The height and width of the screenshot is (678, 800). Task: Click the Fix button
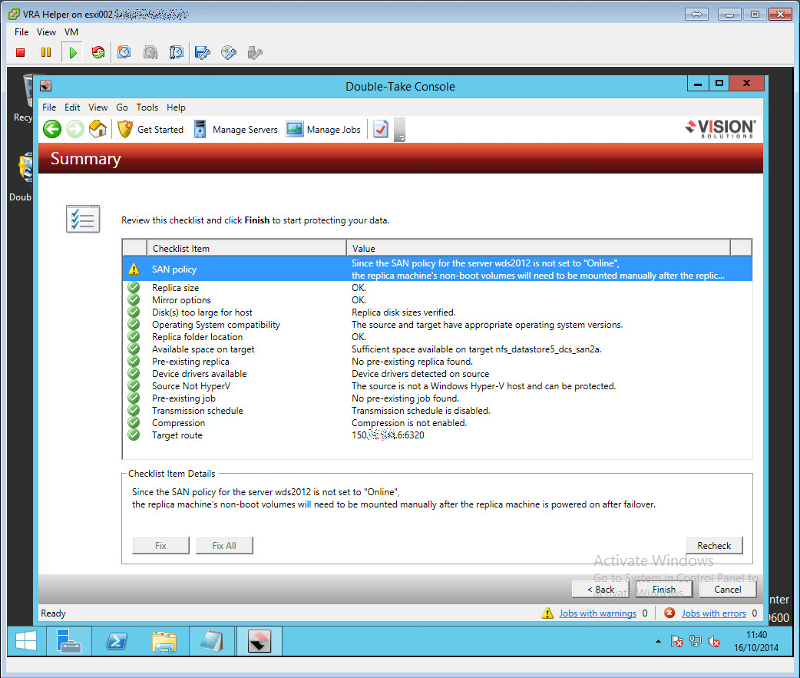(x=161, y=545)
